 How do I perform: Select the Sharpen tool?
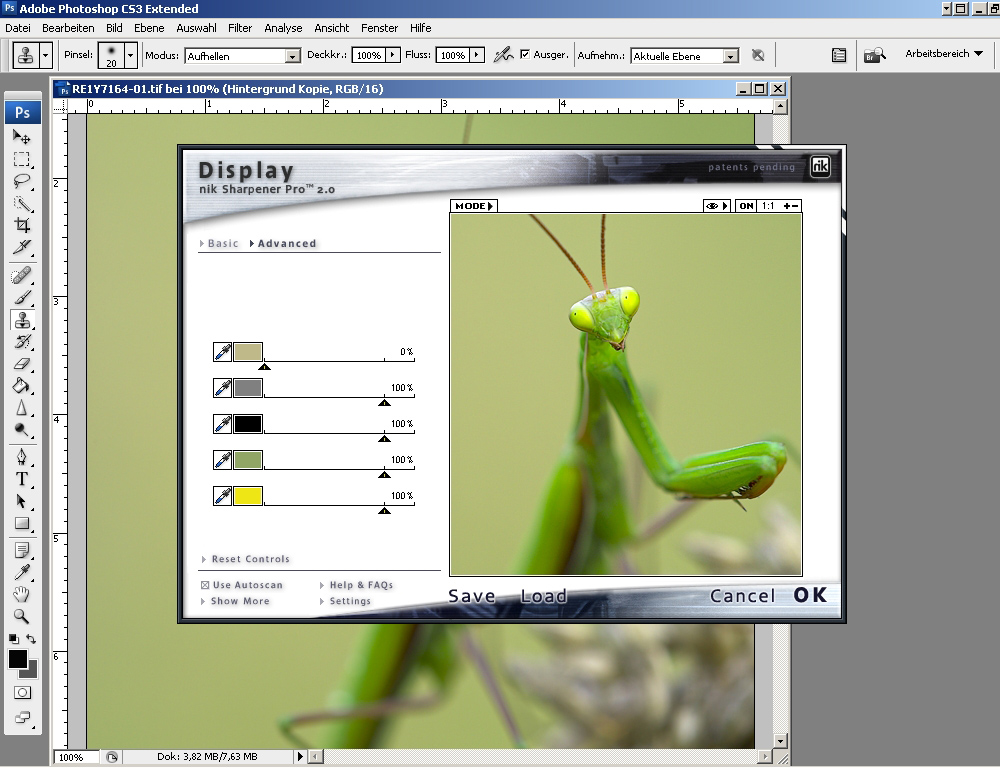click(x=22, y=408)
